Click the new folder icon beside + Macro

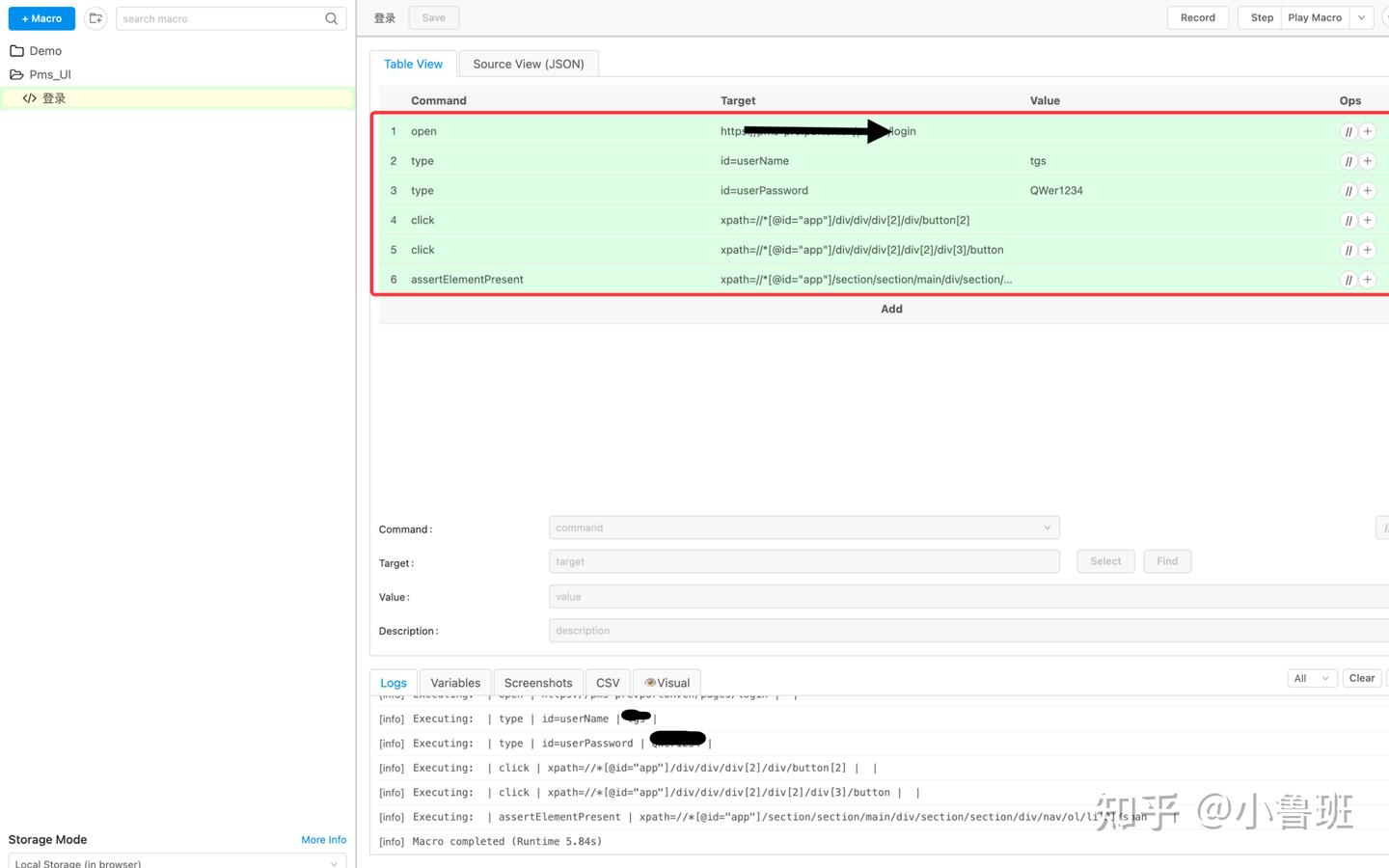click(x=95, y=17)
